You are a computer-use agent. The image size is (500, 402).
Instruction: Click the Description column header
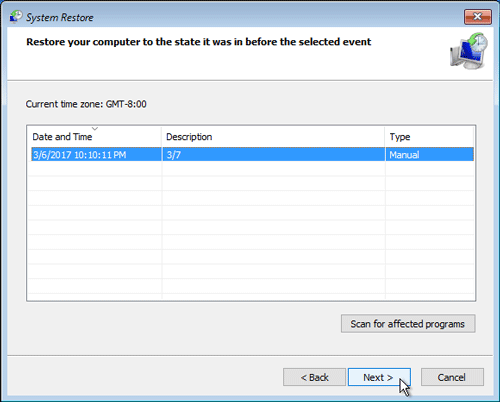[x=273, y=137]
